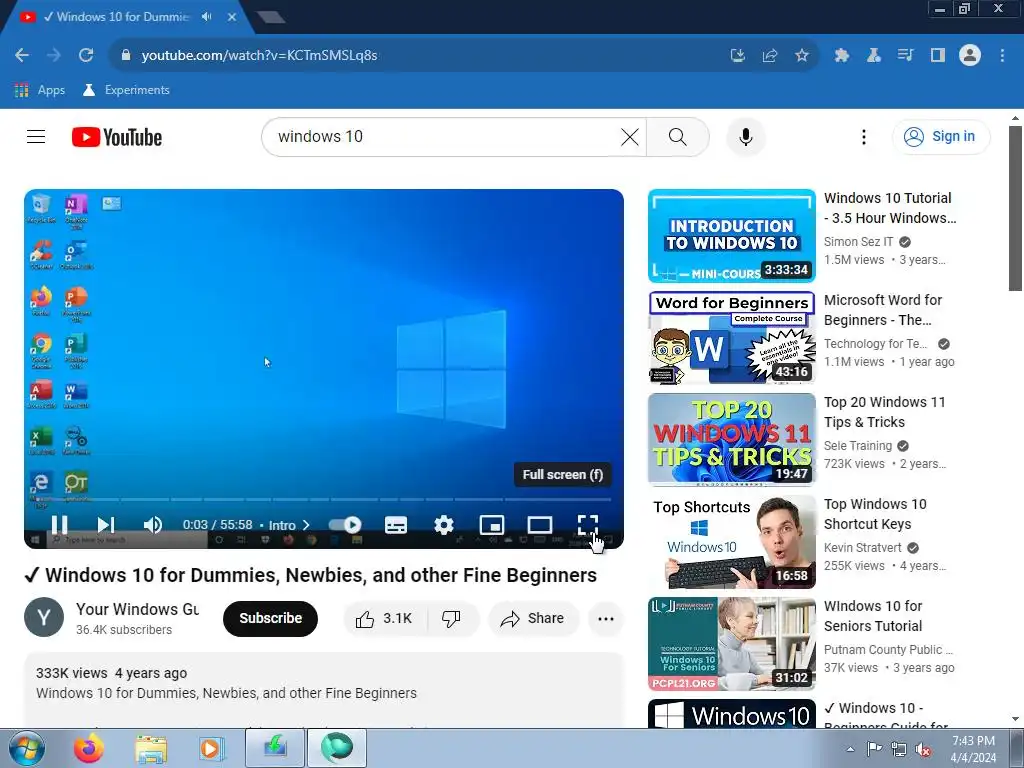Share this video
Screen dimensions: 1024x768
(533, 618)
